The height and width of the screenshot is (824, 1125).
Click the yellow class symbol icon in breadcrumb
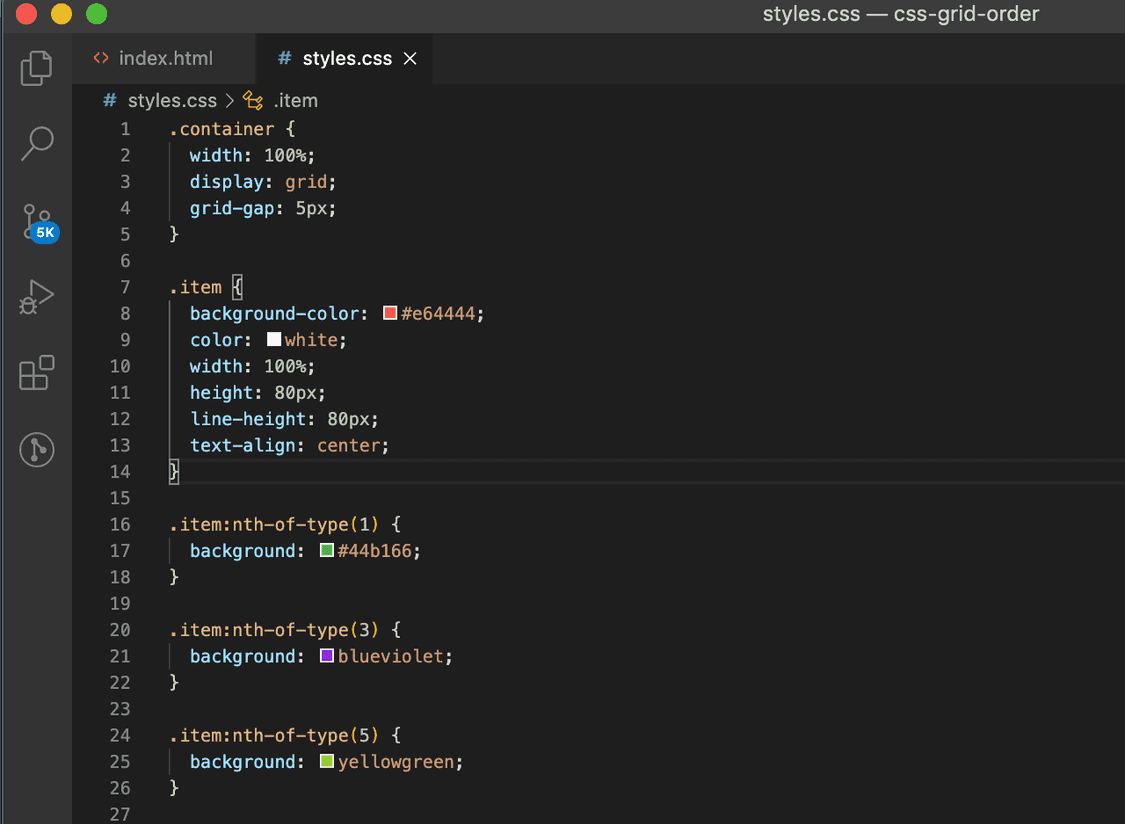pyautogui.click(x=252, y=100)
